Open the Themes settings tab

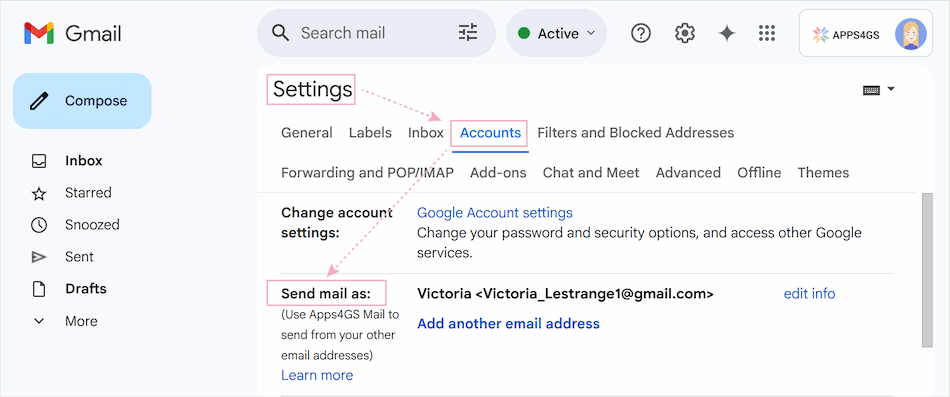(x=823, y=173)
